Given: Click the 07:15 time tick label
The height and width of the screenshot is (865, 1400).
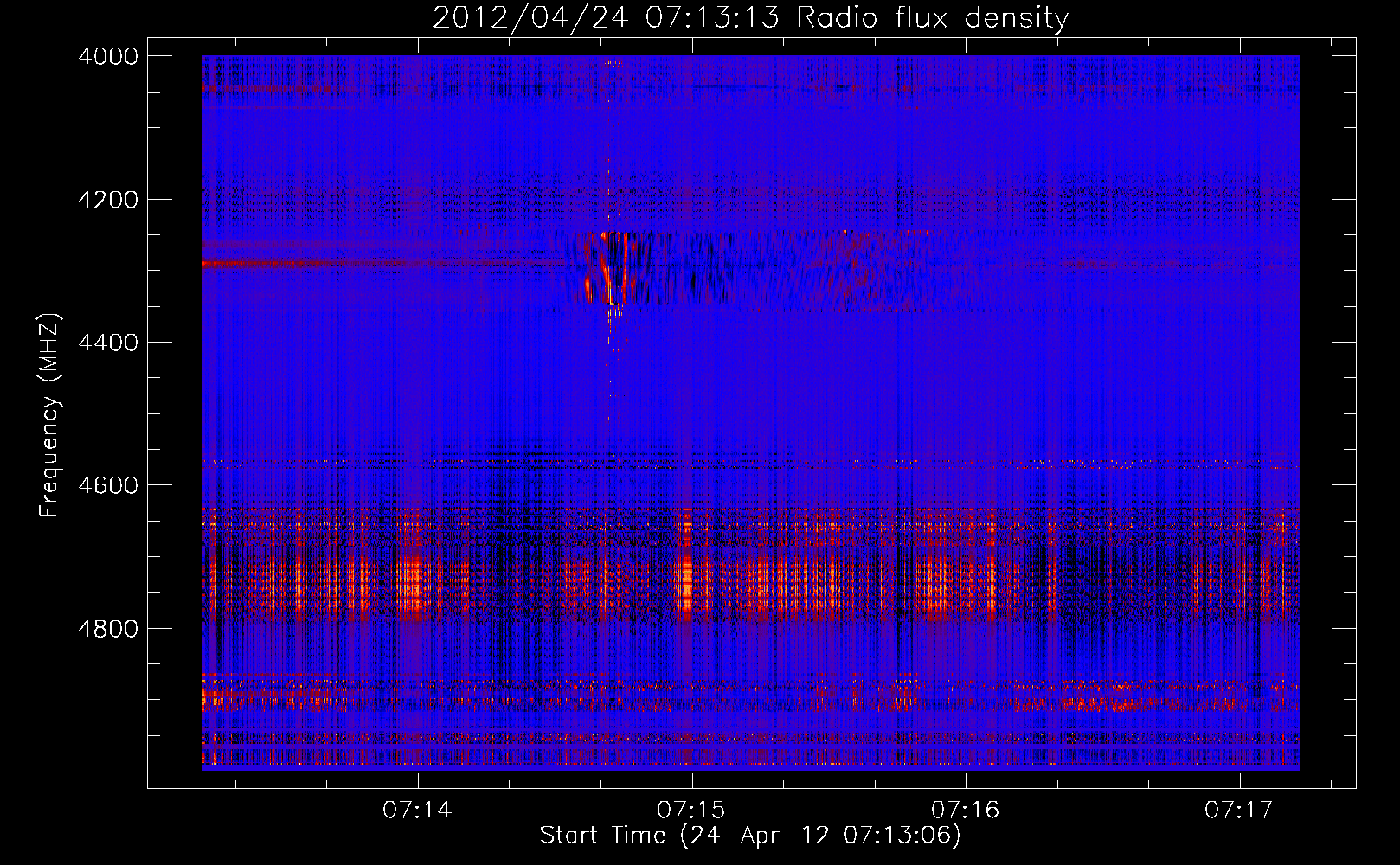Looking at the screenshot, I should click(x=691, y=811).
